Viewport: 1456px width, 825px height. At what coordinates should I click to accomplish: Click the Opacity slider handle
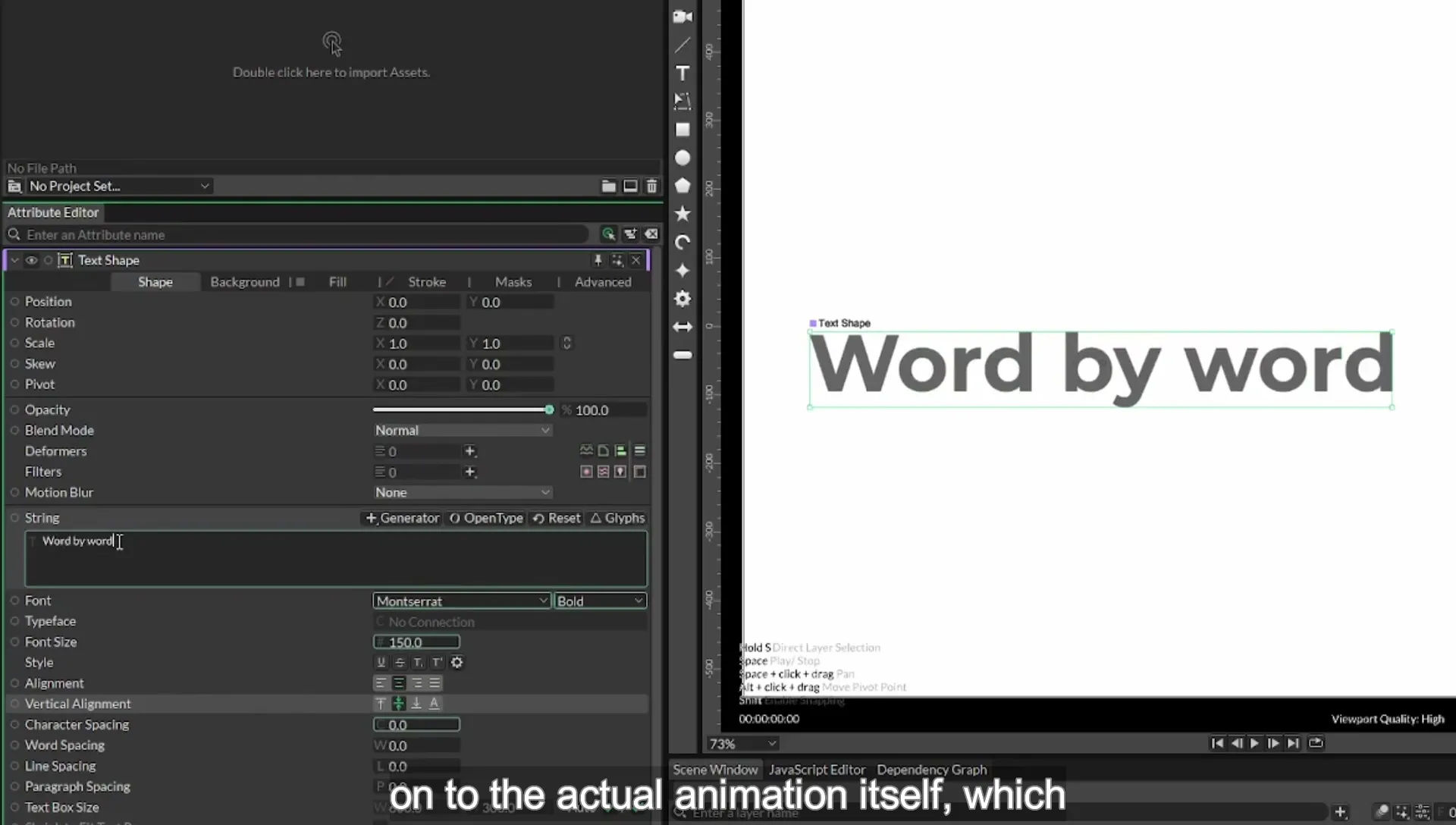549,409
